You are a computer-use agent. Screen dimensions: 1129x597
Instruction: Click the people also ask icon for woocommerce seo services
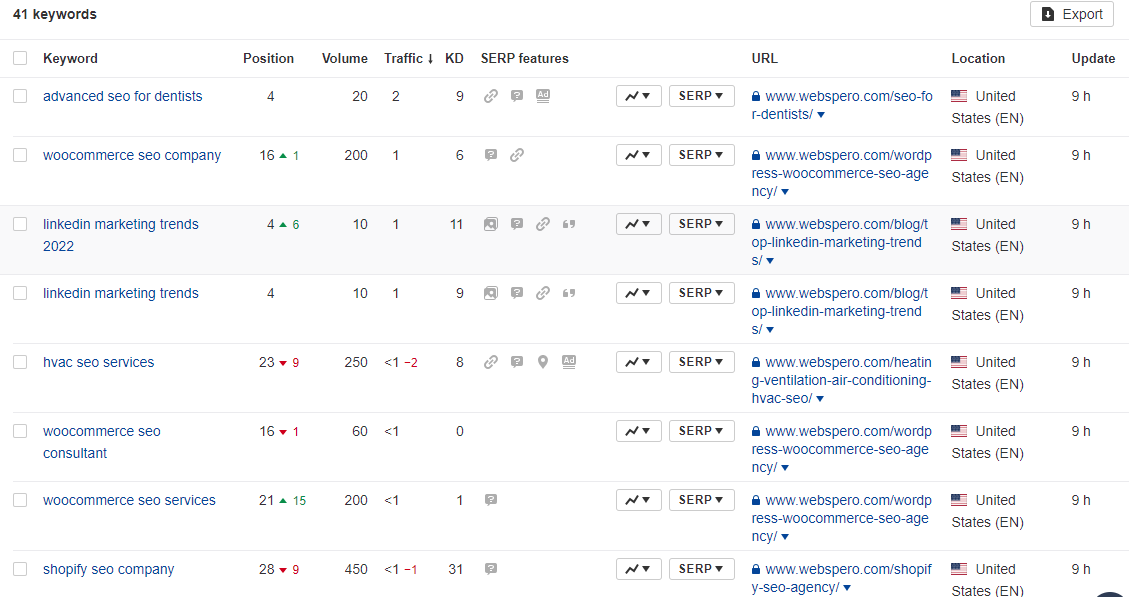(490, 500)
